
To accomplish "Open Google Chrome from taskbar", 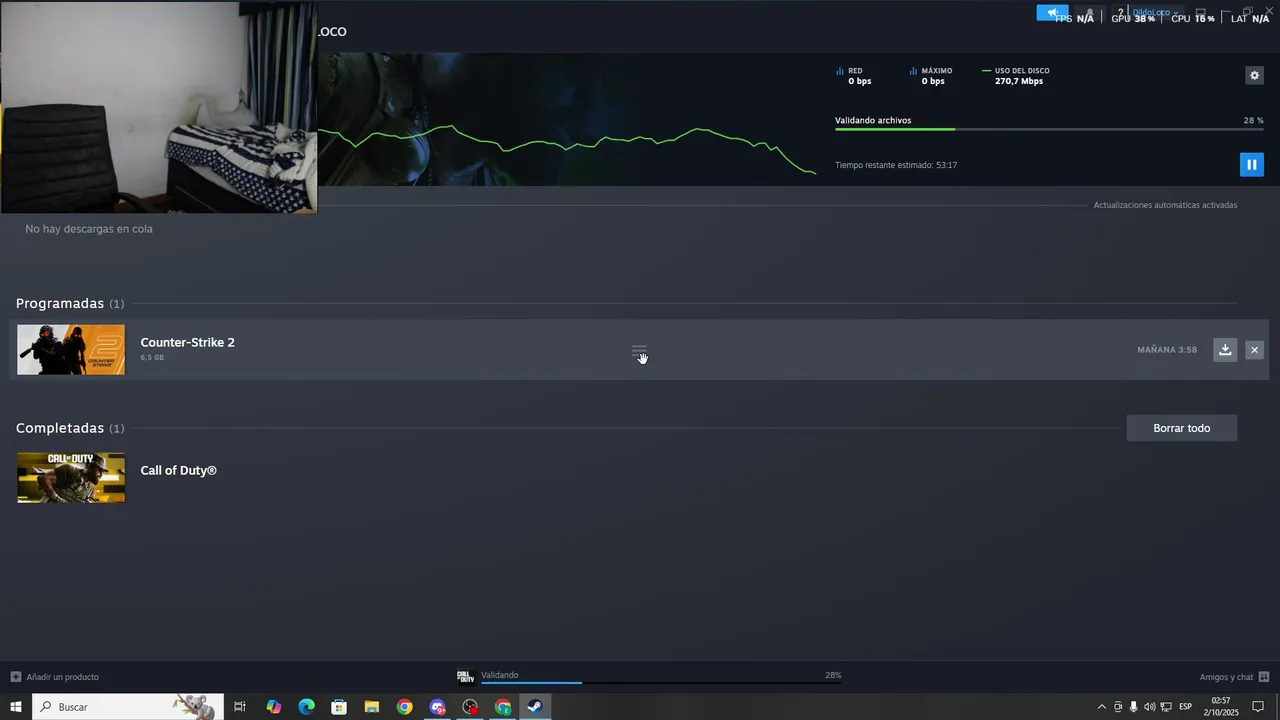I will (x=404, y=707).
